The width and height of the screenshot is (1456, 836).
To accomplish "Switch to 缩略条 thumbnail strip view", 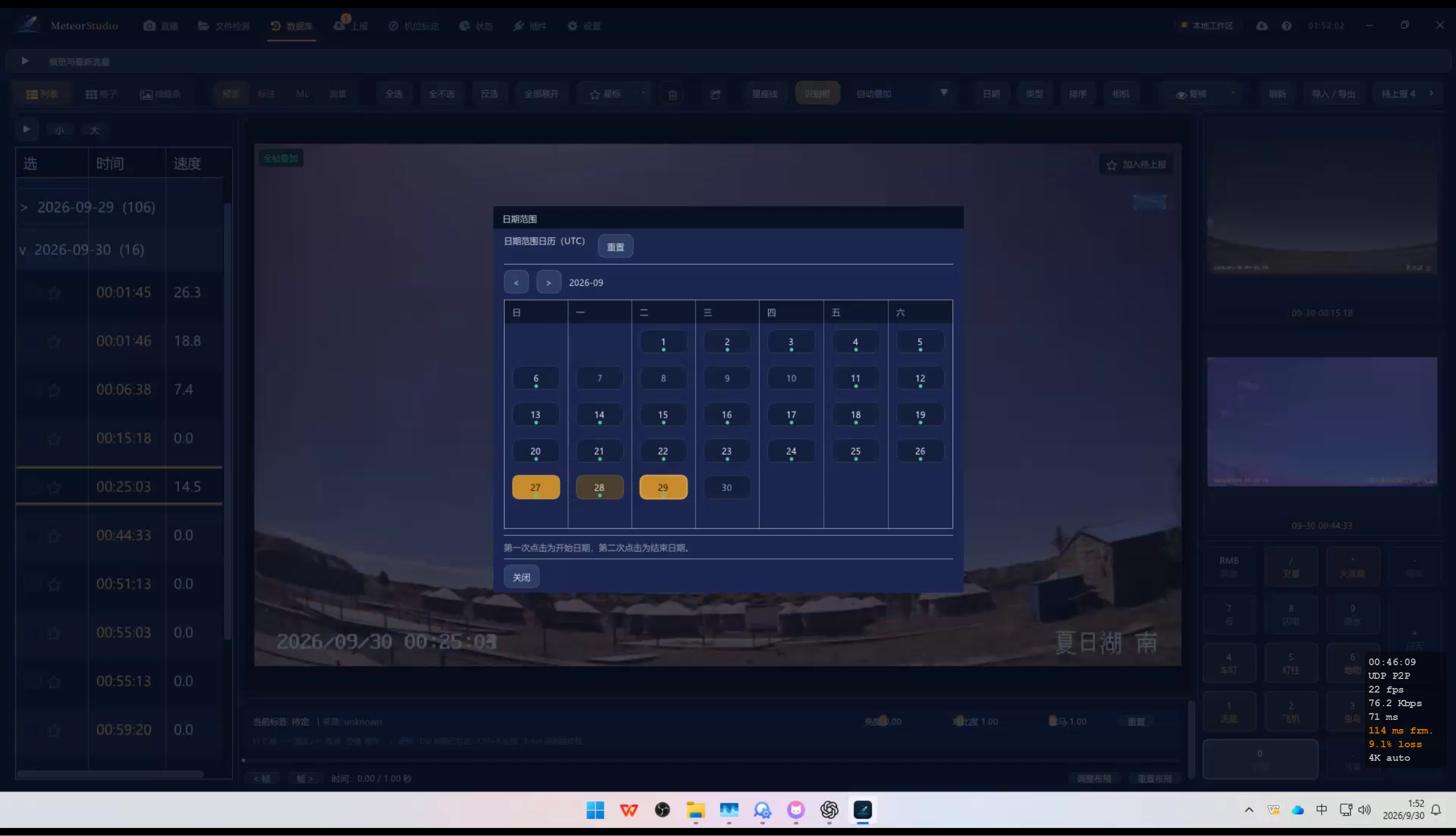I will (x=160, y=93).
